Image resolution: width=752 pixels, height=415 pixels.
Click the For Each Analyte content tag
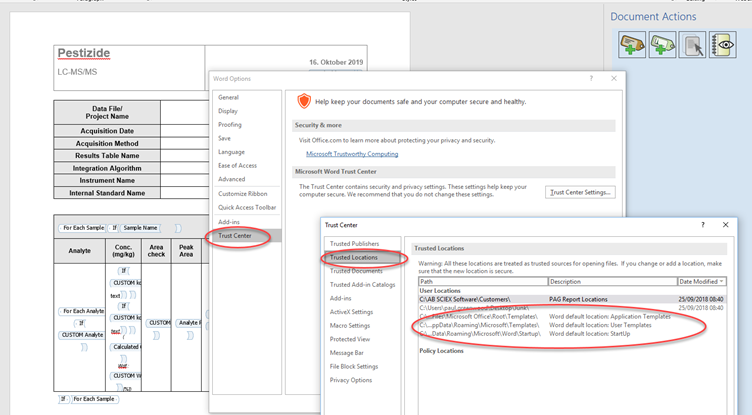pos(82,311)
